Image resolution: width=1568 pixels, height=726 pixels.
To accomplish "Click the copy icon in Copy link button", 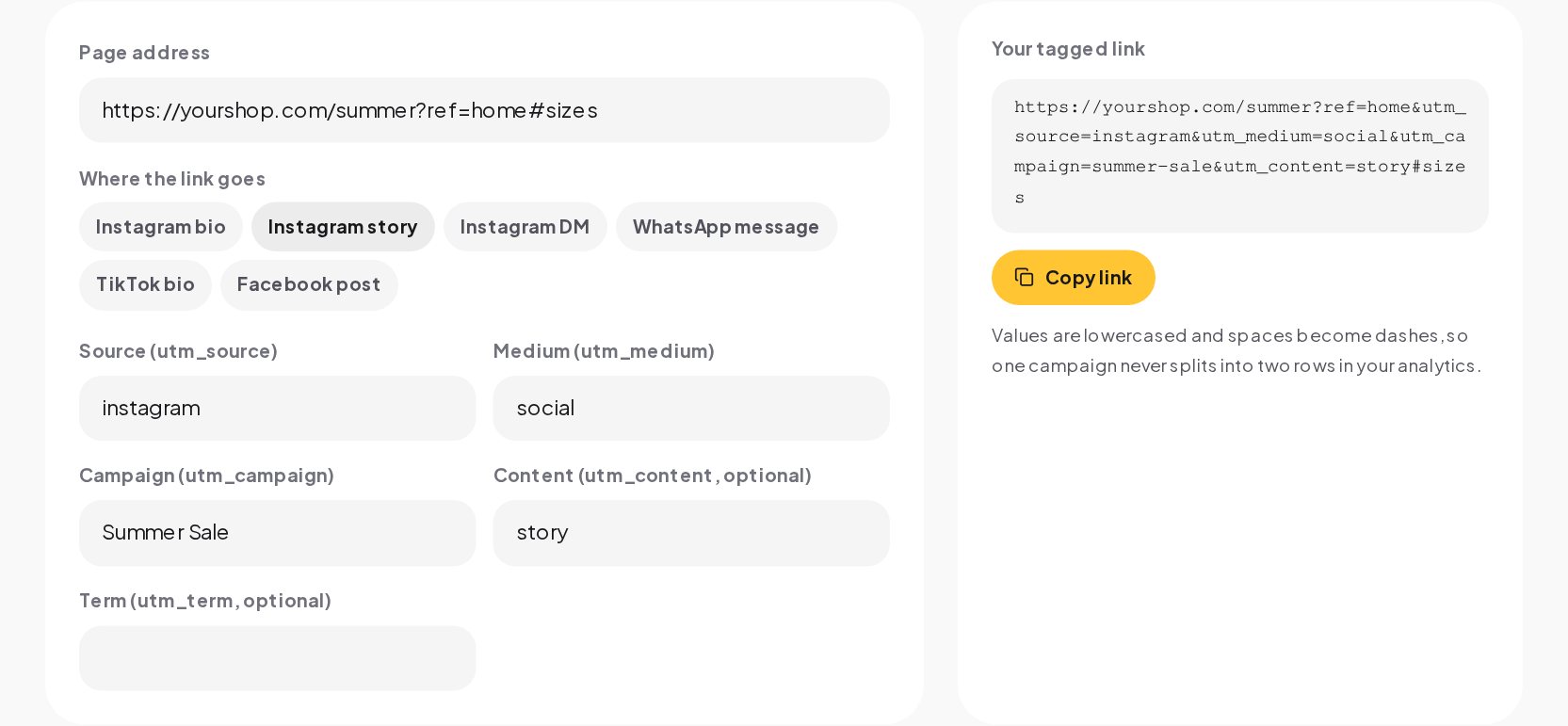I will tap(1025, 277).
